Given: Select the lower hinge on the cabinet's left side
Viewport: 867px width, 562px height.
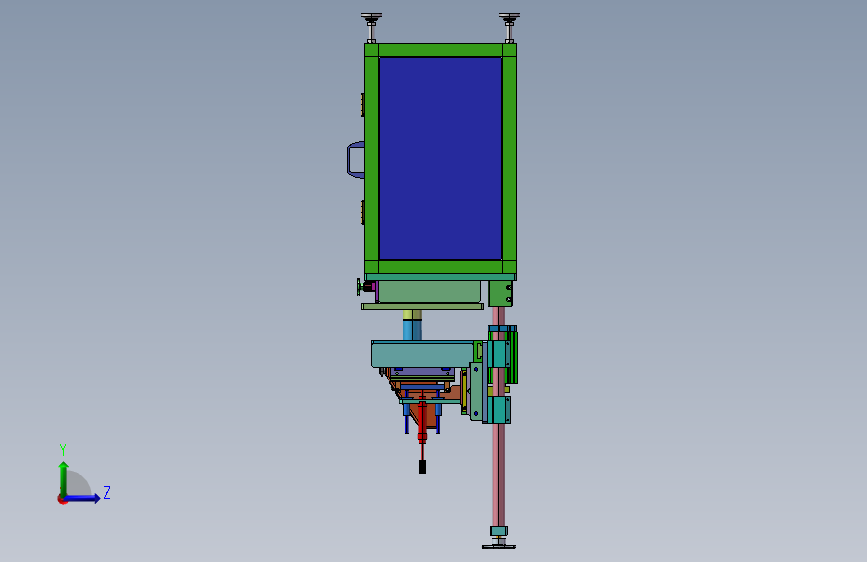Looking at the screenshot, I should (x=363, y=212).
